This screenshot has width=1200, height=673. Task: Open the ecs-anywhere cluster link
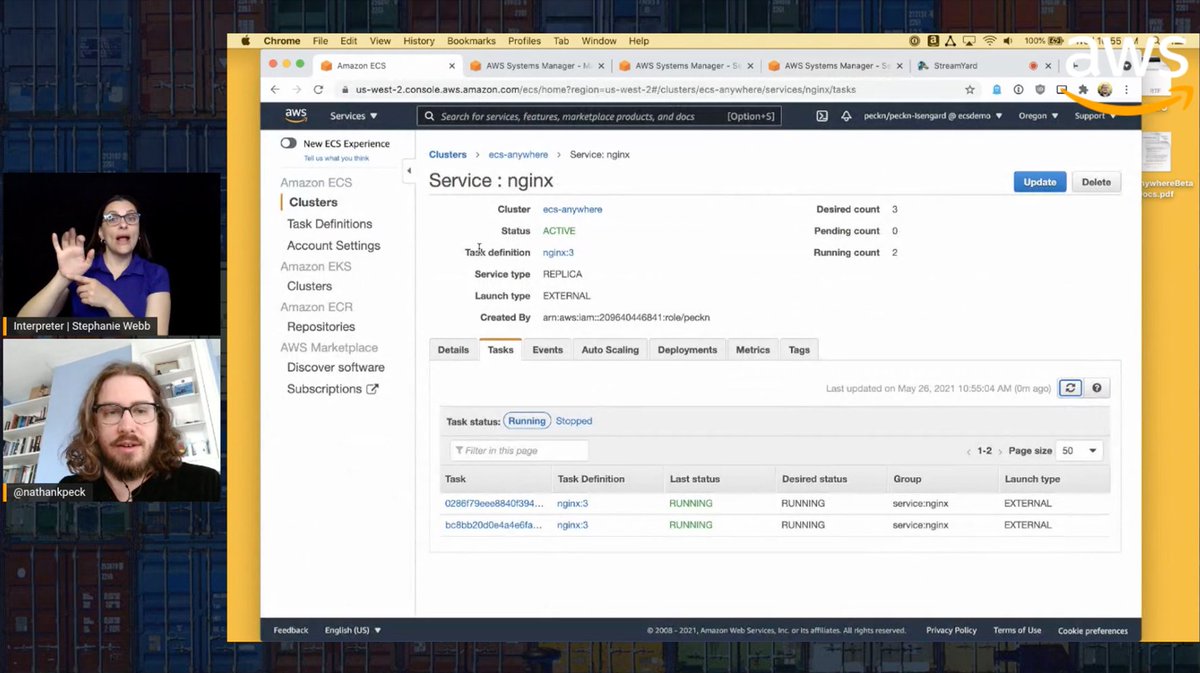click(572, 210)
